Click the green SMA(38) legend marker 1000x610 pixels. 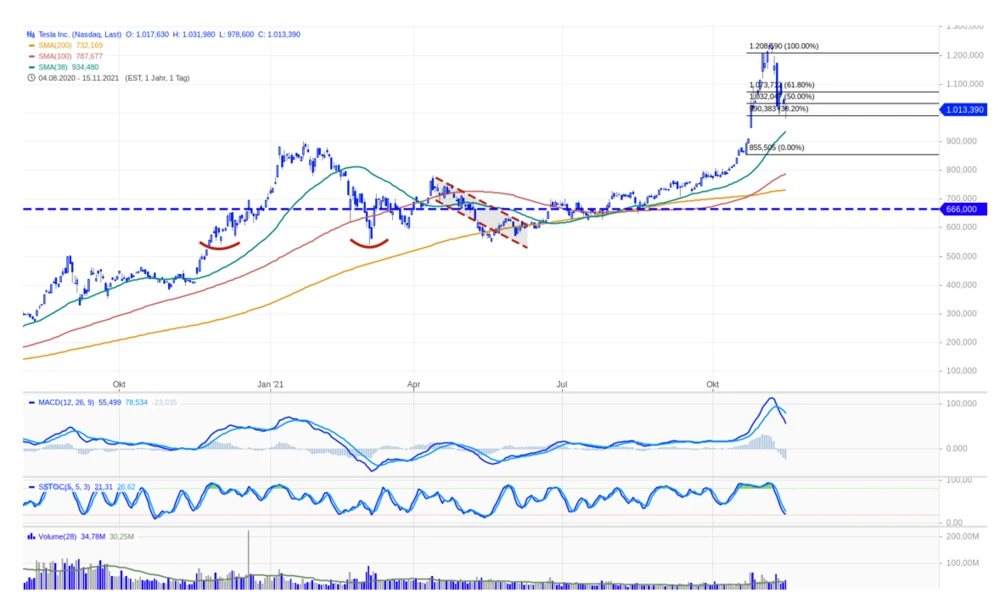pyautogui.click(x=31, y=67)
